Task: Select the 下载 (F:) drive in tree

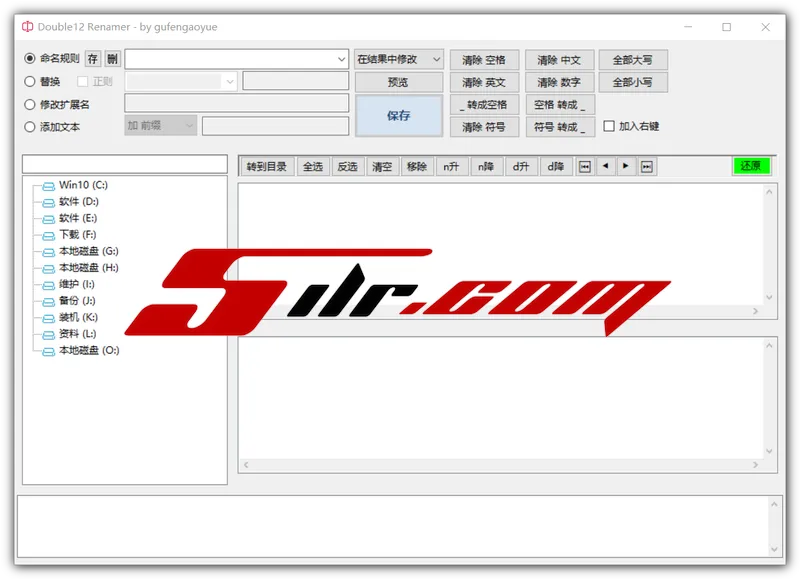Action: [76, 235]
